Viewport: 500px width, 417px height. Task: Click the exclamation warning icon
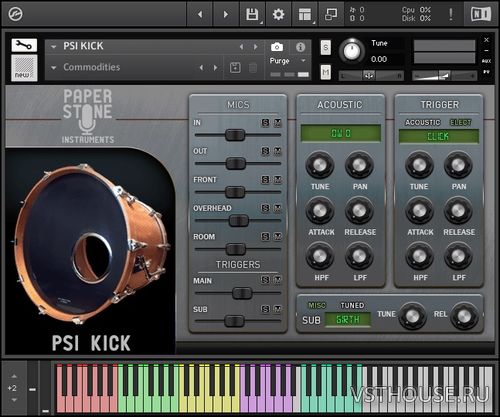click(451, 14)
